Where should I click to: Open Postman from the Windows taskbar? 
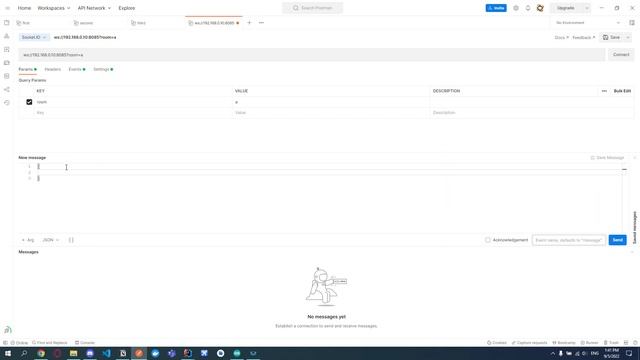pos(139,353)
